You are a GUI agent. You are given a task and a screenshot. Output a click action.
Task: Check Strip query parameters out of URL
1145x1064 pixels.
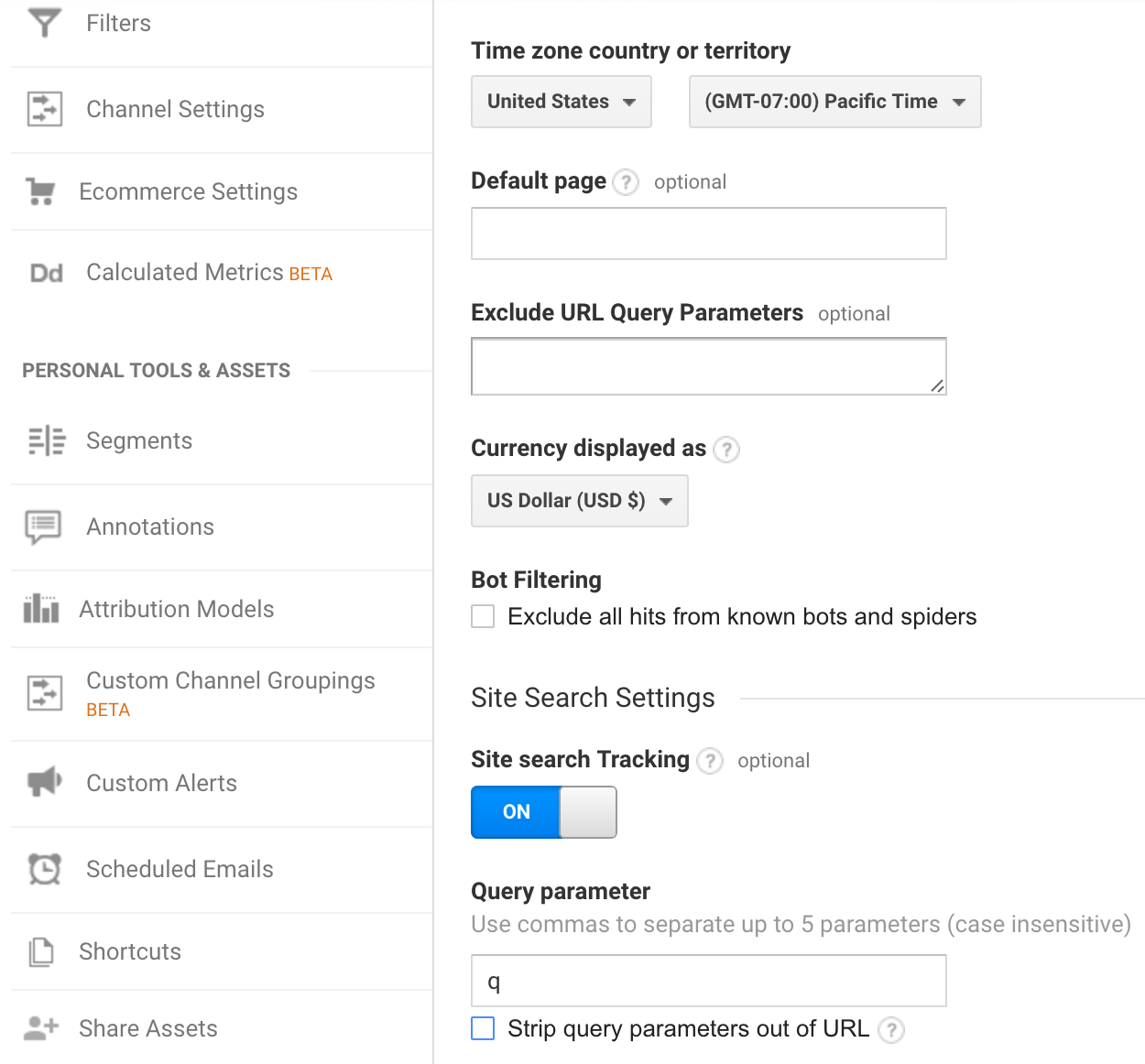(x=483, y=1029)
